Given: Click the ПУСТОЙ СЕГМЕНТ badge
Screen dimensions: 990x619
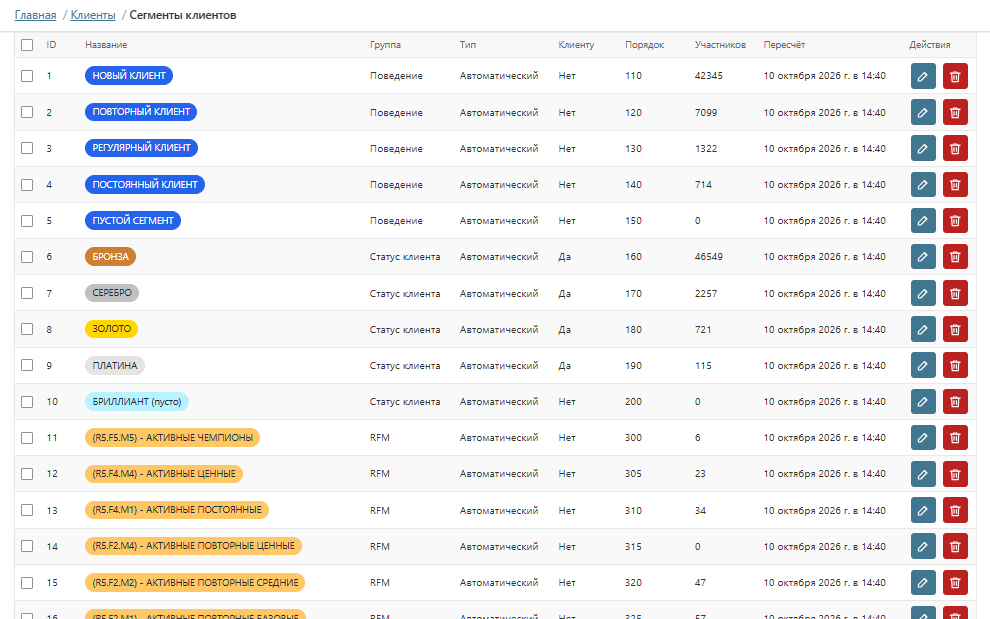Looking at the screenshot, I should click(133, 220).
